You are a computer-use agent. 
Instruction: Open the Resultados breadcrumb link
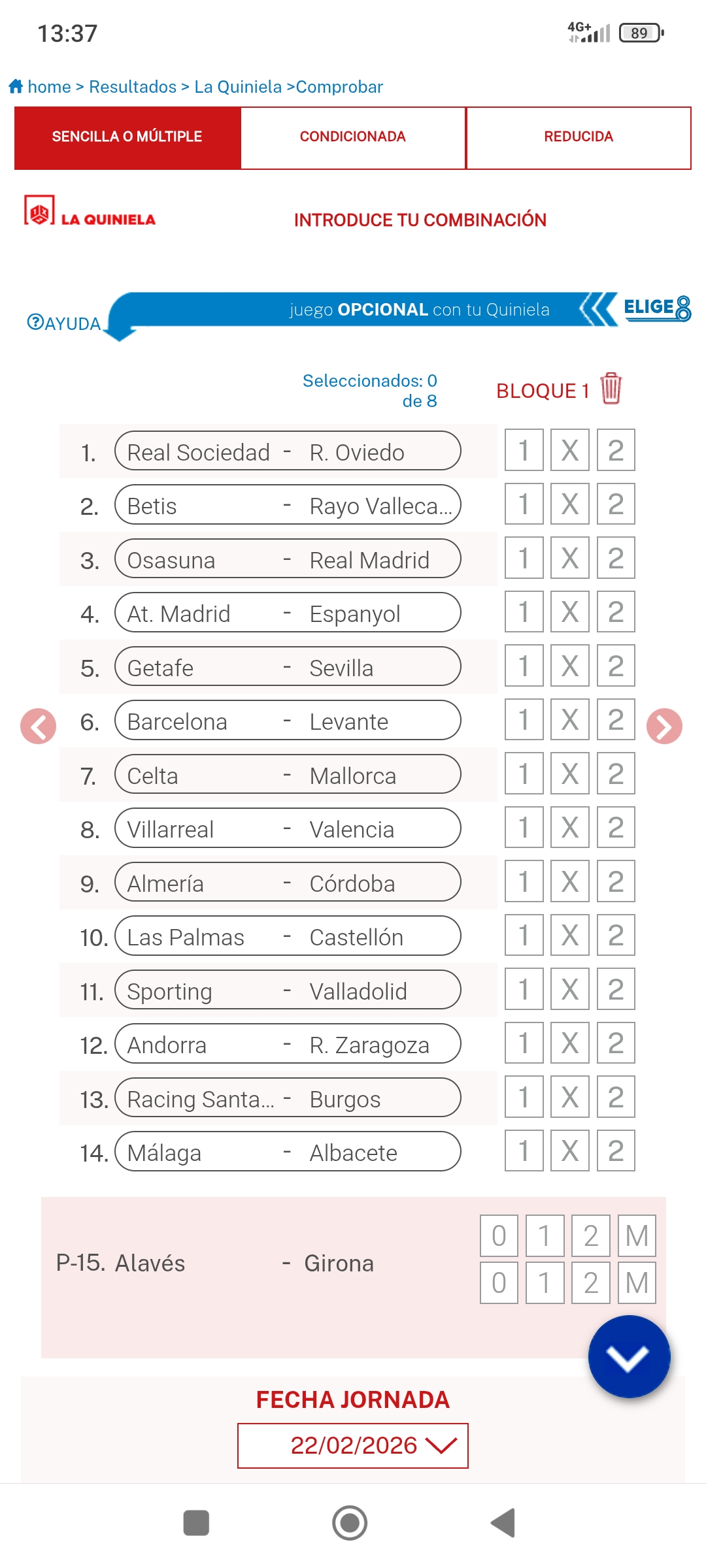133,86
